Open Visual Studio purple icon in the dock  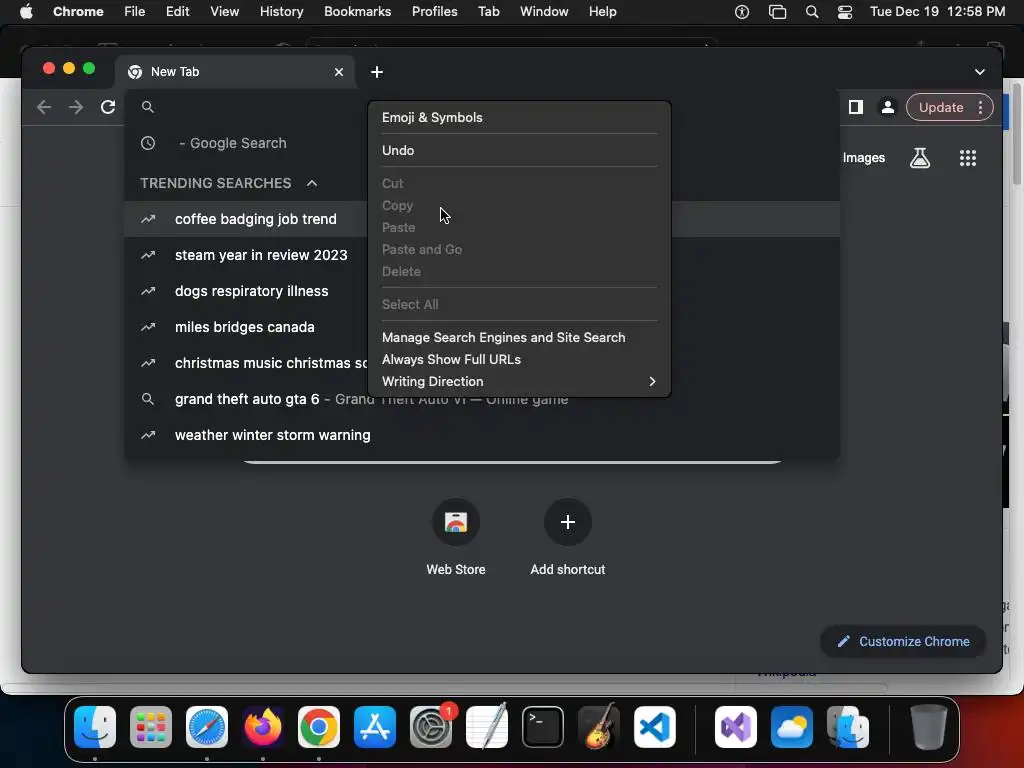[x=736, y=727]
